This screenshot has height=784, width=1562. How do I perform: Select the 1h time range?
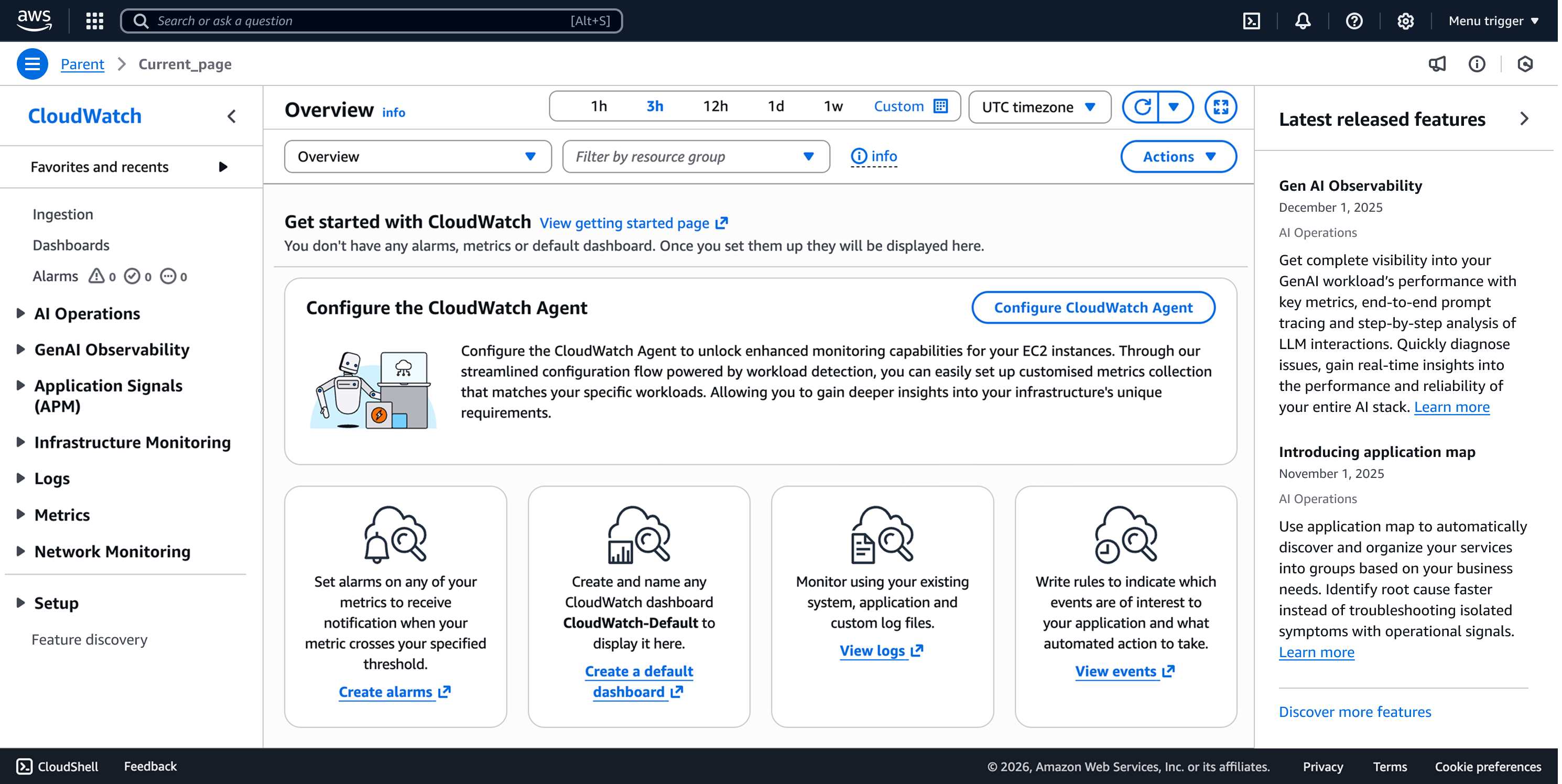pos(599,107)
